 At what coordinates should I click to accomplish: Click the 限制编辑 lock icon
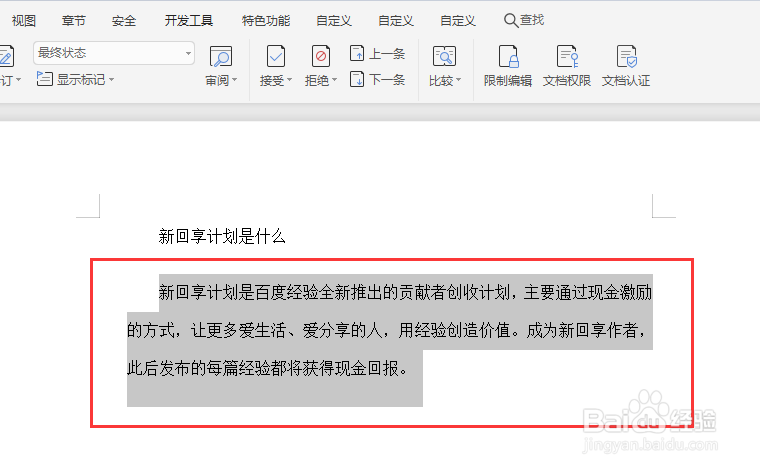[508, 56]
